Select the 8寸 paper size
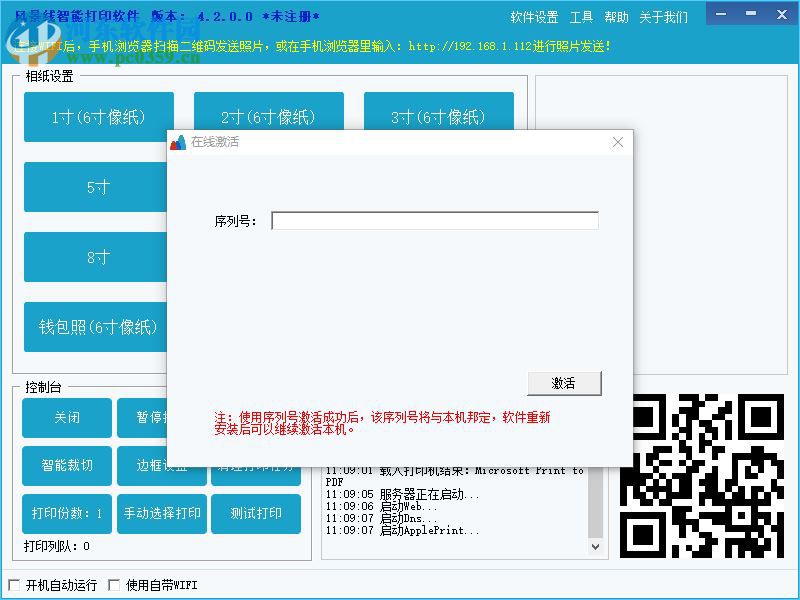The image size is (800, 600). (95, 257)
